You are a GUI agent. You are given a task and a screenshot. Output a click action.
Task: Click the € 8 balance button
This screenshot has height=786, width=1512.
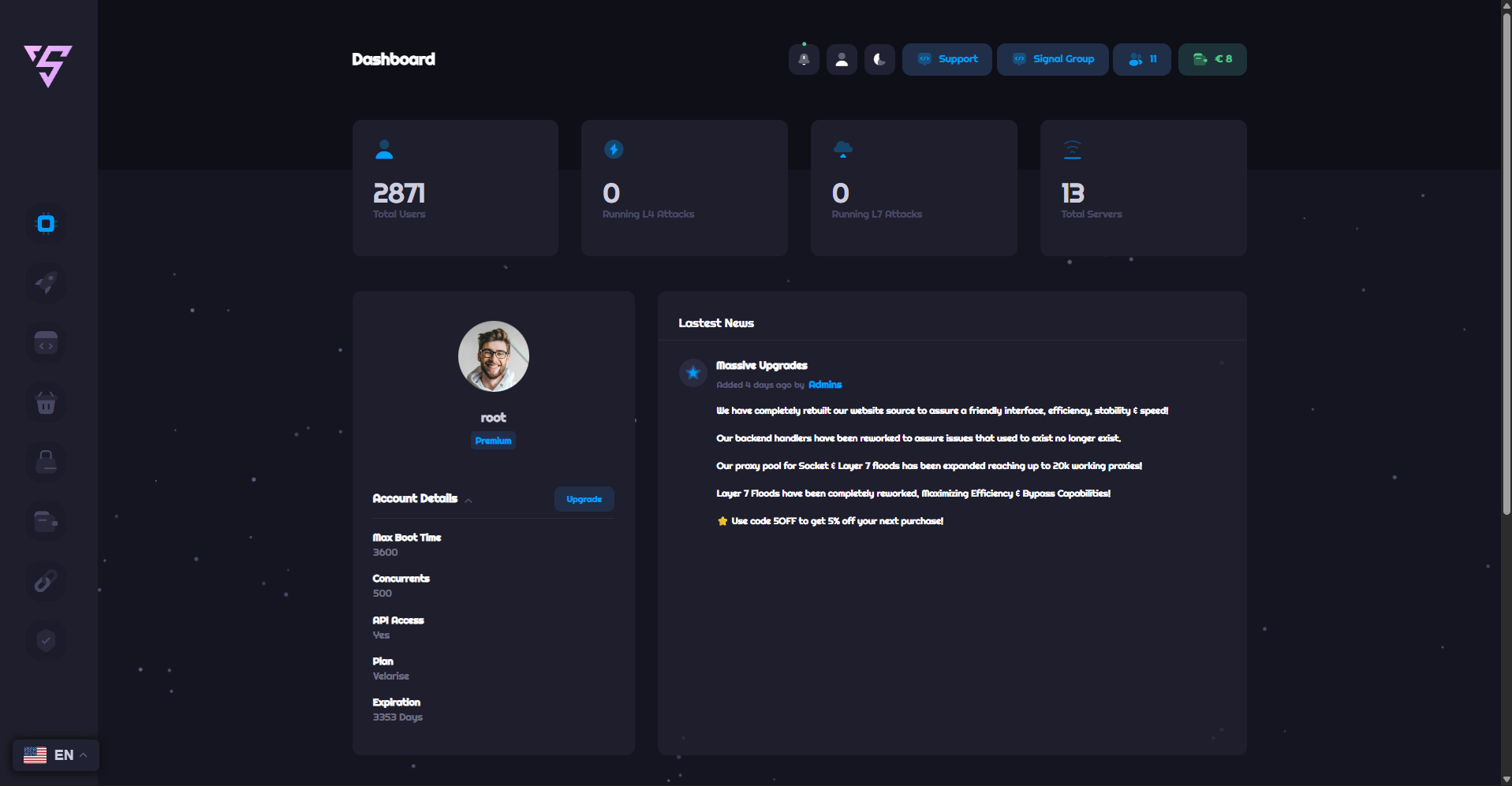coord(1212,60)
